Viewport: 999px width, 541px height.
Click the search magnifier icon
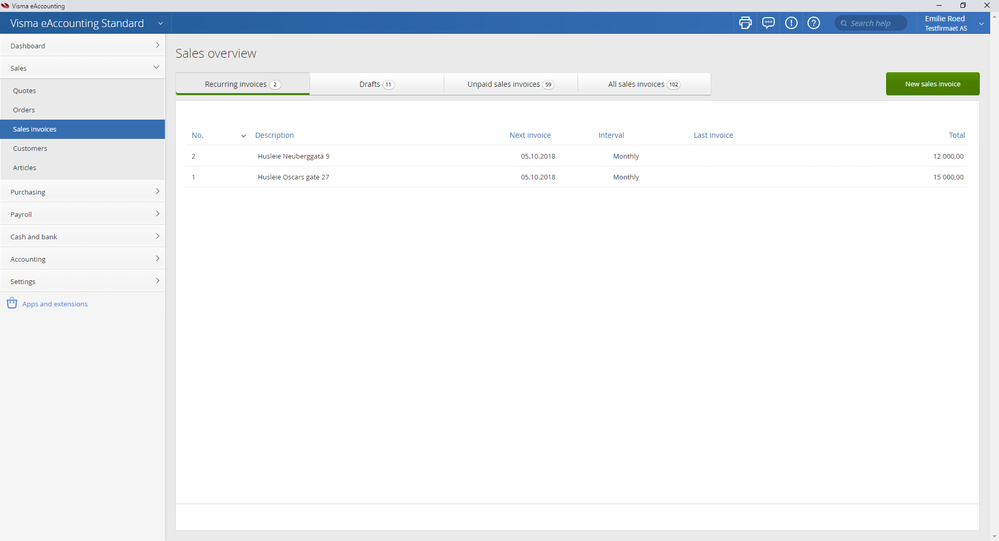(x=844, y=24)
